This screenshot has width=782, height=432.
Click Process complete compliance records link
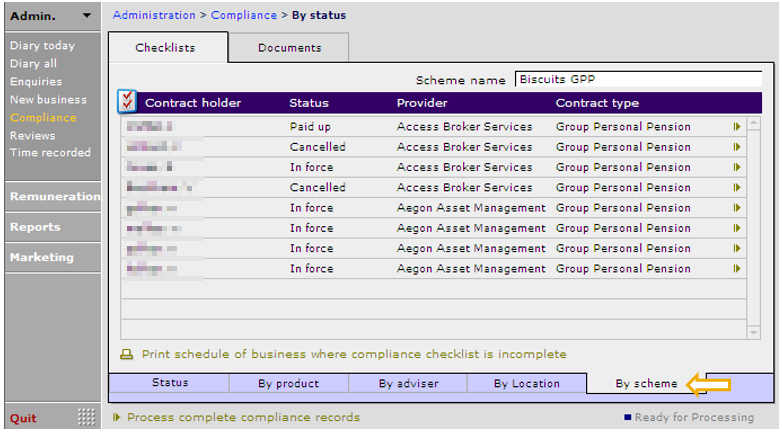243,417
